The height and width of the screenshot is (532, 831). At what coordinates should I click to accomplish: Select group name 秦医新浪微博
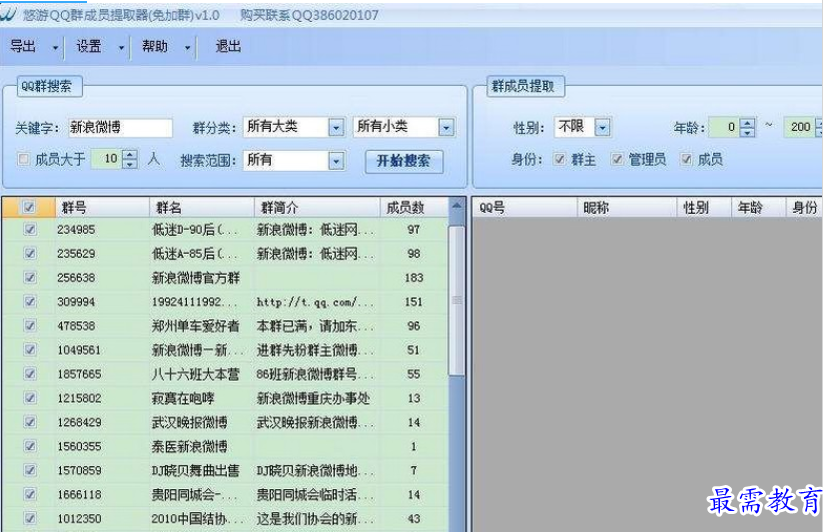click(x=189, y=446)
